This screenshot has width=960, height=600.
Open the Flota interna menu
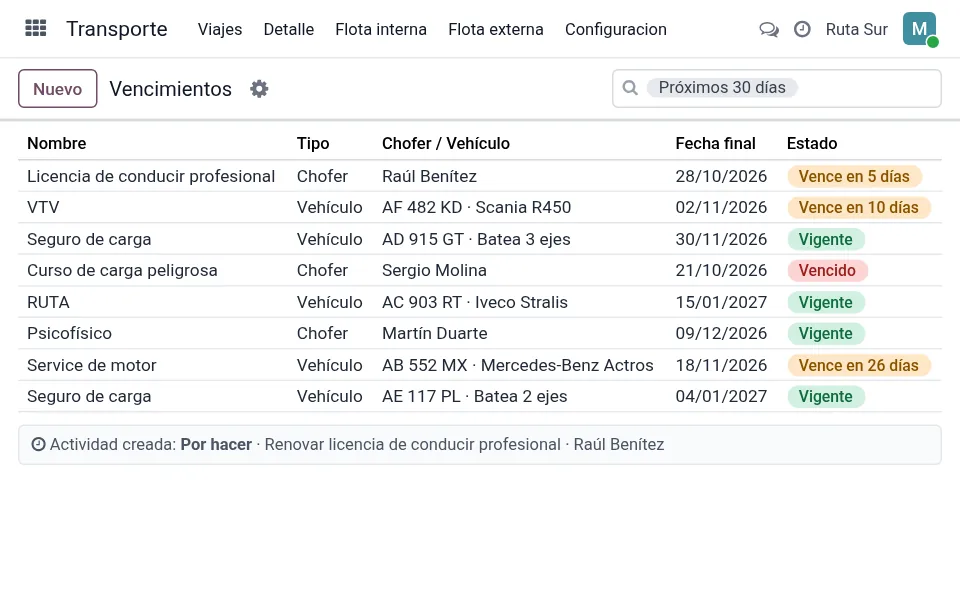[381, 29]
